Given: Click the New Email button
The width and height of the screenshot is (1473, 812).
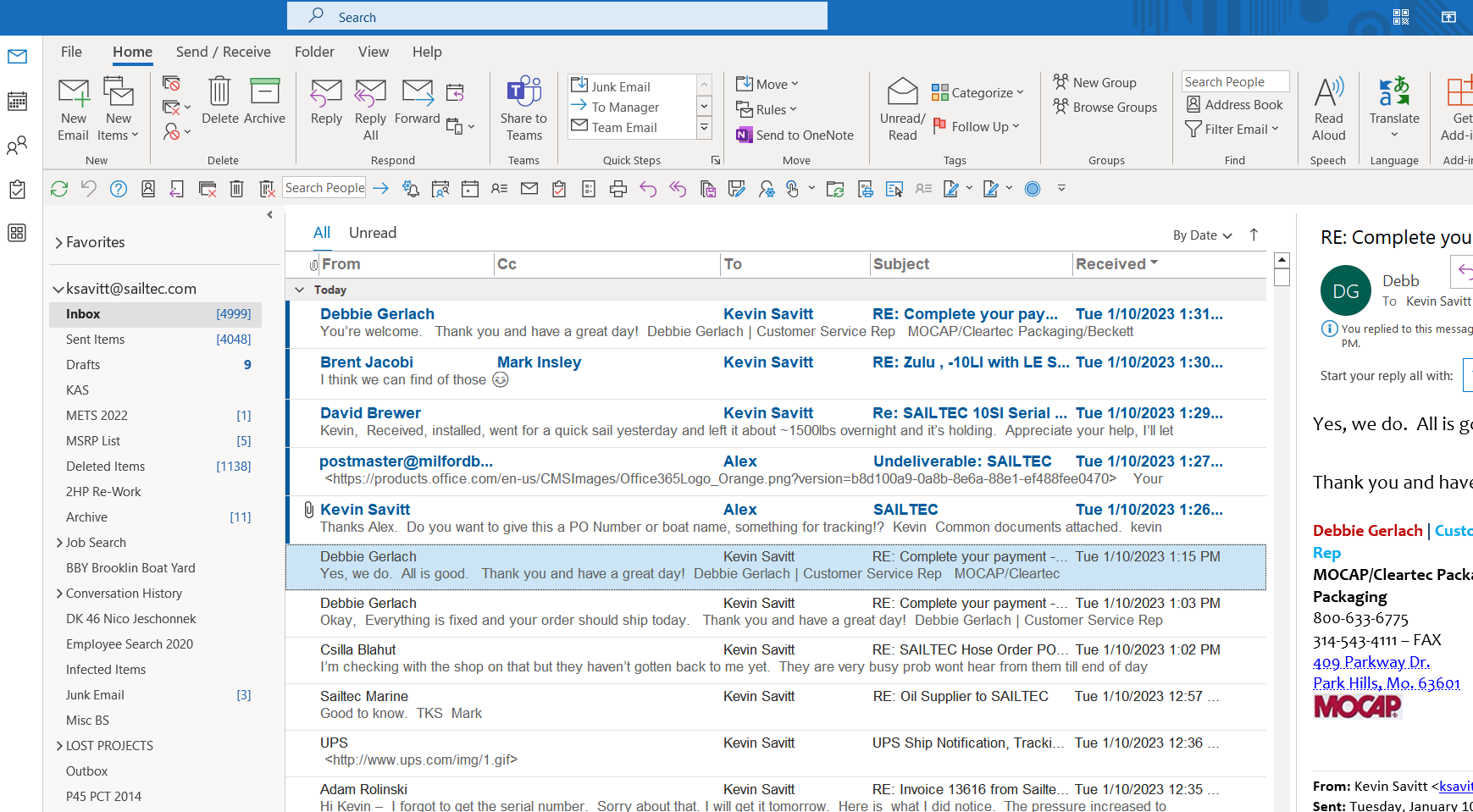Looking at the screenshot, I should pyautogui.click(x=74, y=109).
